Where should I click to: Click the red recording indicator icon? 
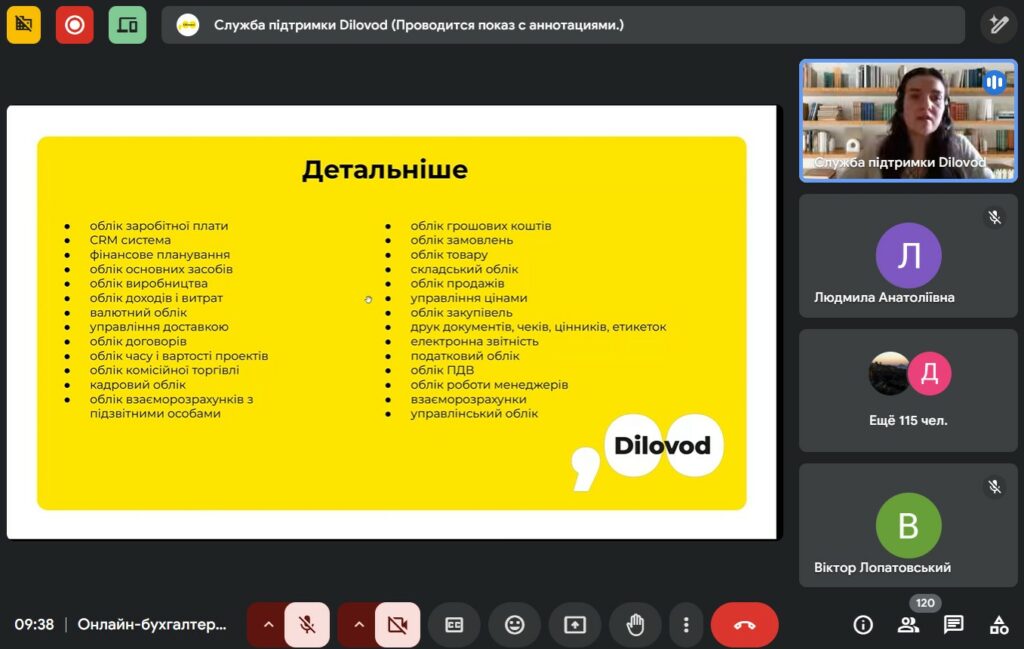tap(74, 25)
